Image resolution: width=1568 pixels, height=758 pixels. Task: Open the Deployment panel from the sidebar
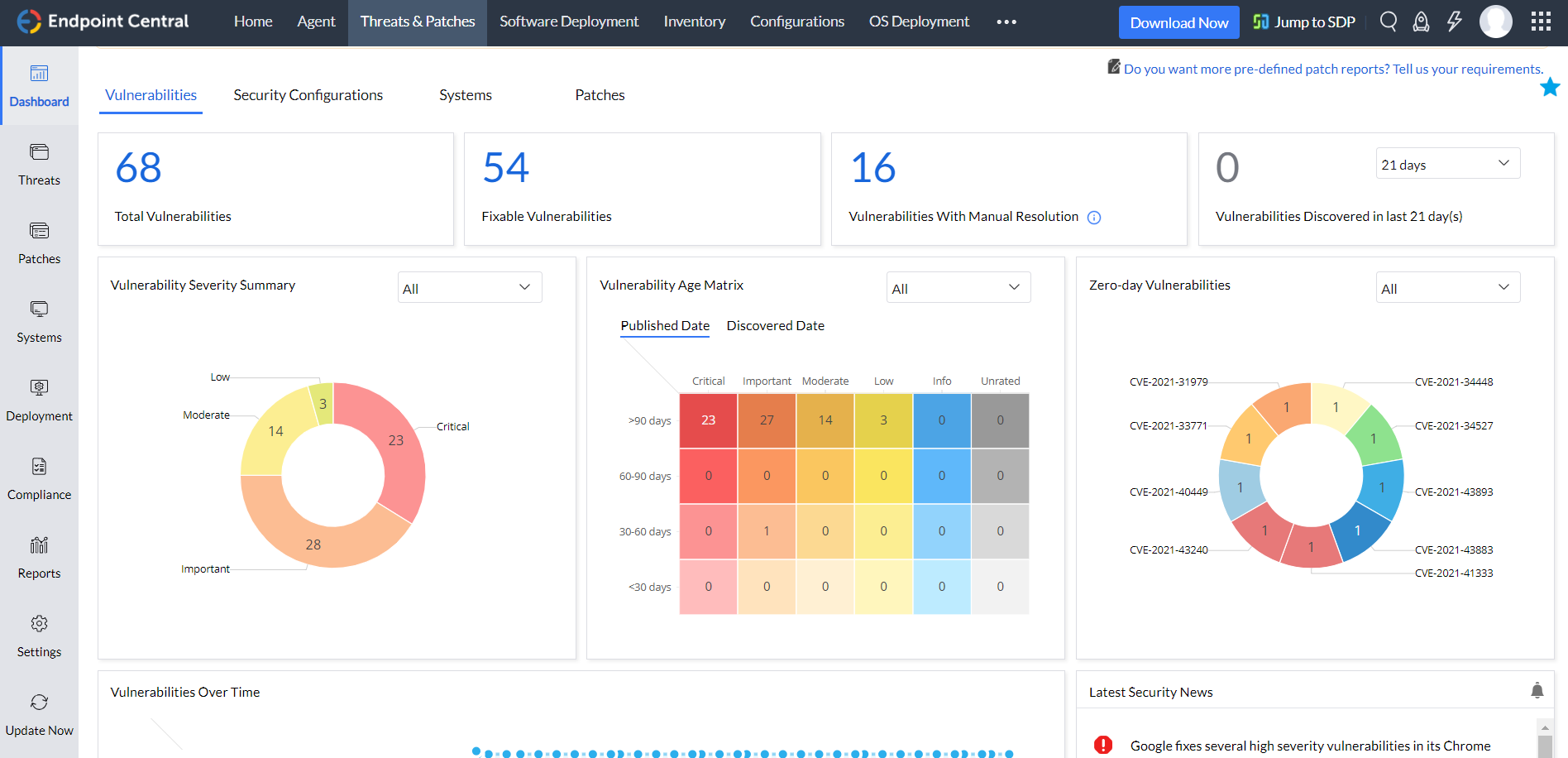39,400
